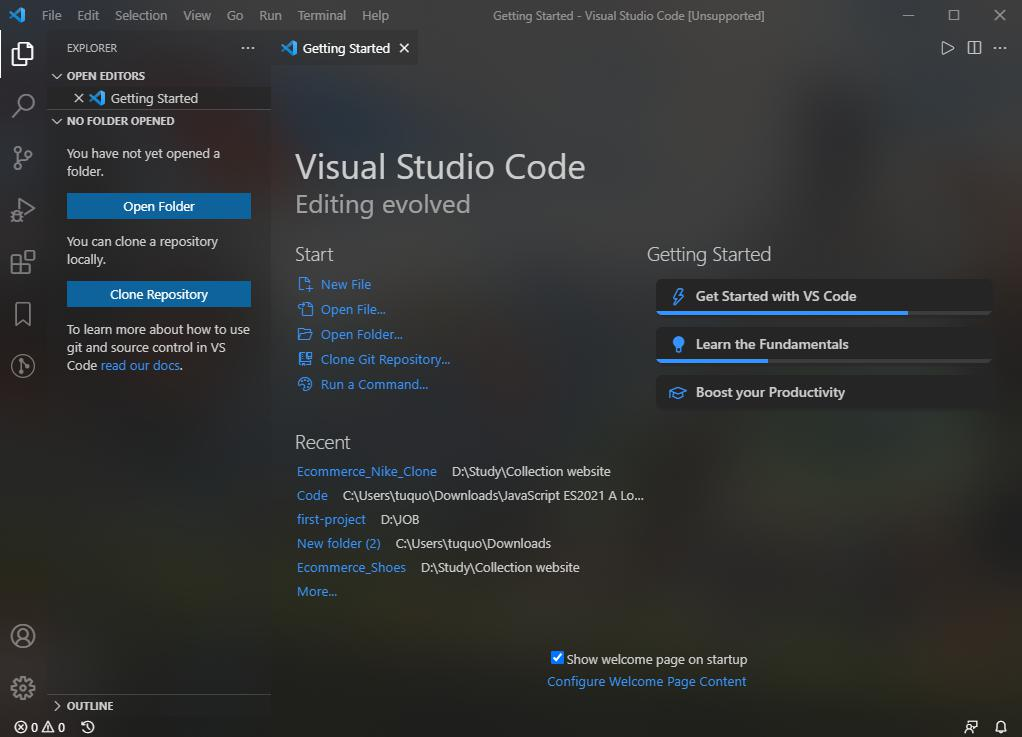
Task: Click the split editor icon
Action: (974, 48)
